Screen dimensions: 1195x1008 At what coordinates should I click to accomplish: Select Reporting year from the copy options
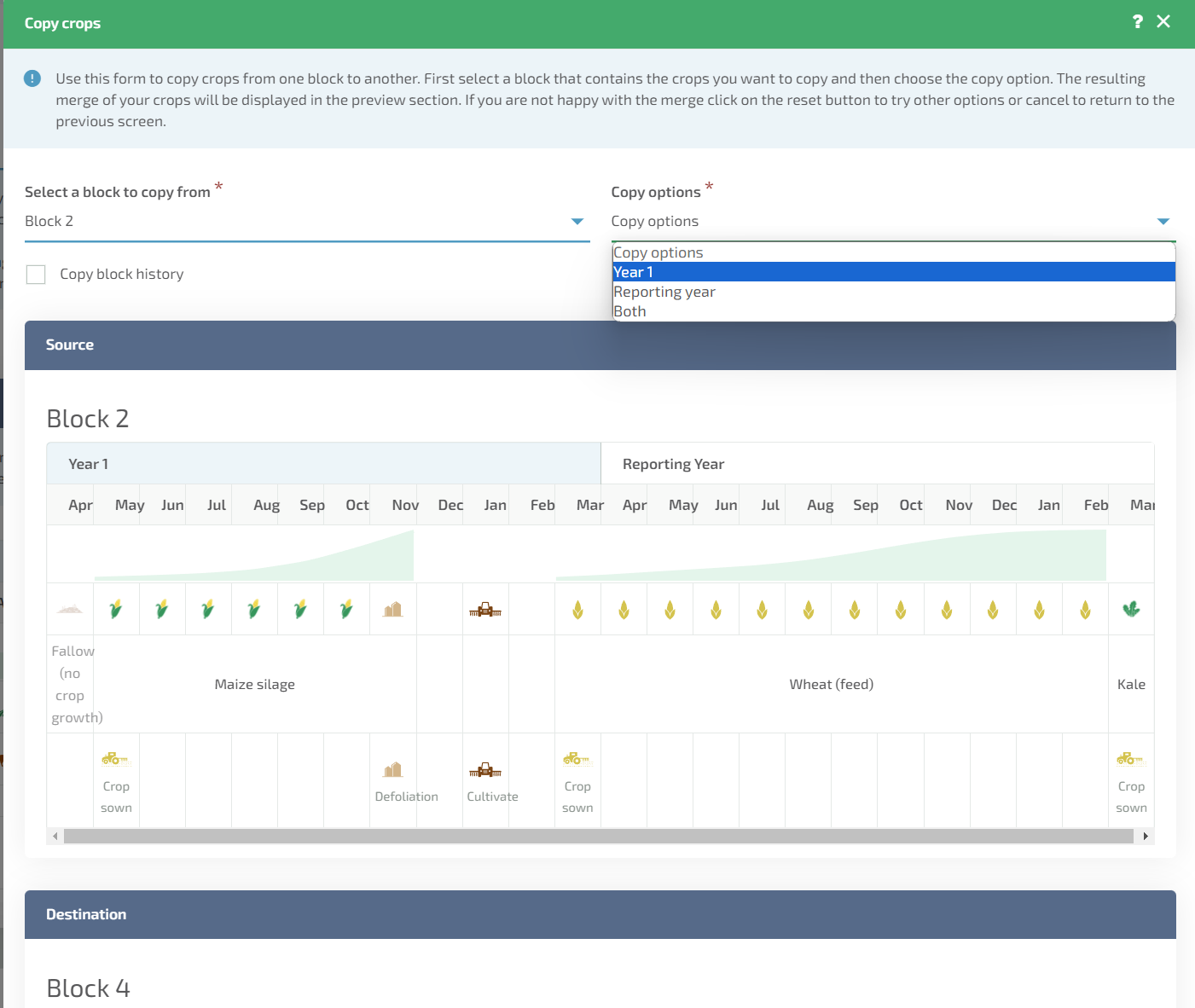click(893, 292)
